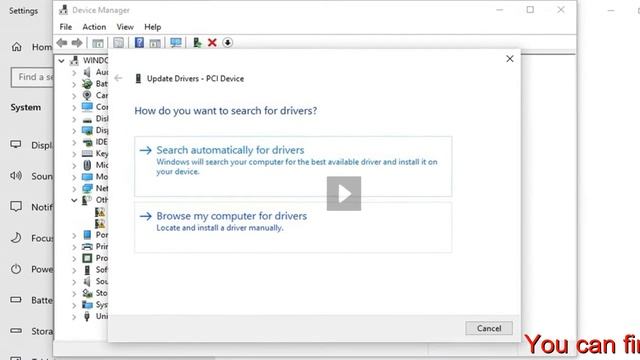
Task: Open Power & sleep in Settings sidebar
Action: tap(31, 269)
